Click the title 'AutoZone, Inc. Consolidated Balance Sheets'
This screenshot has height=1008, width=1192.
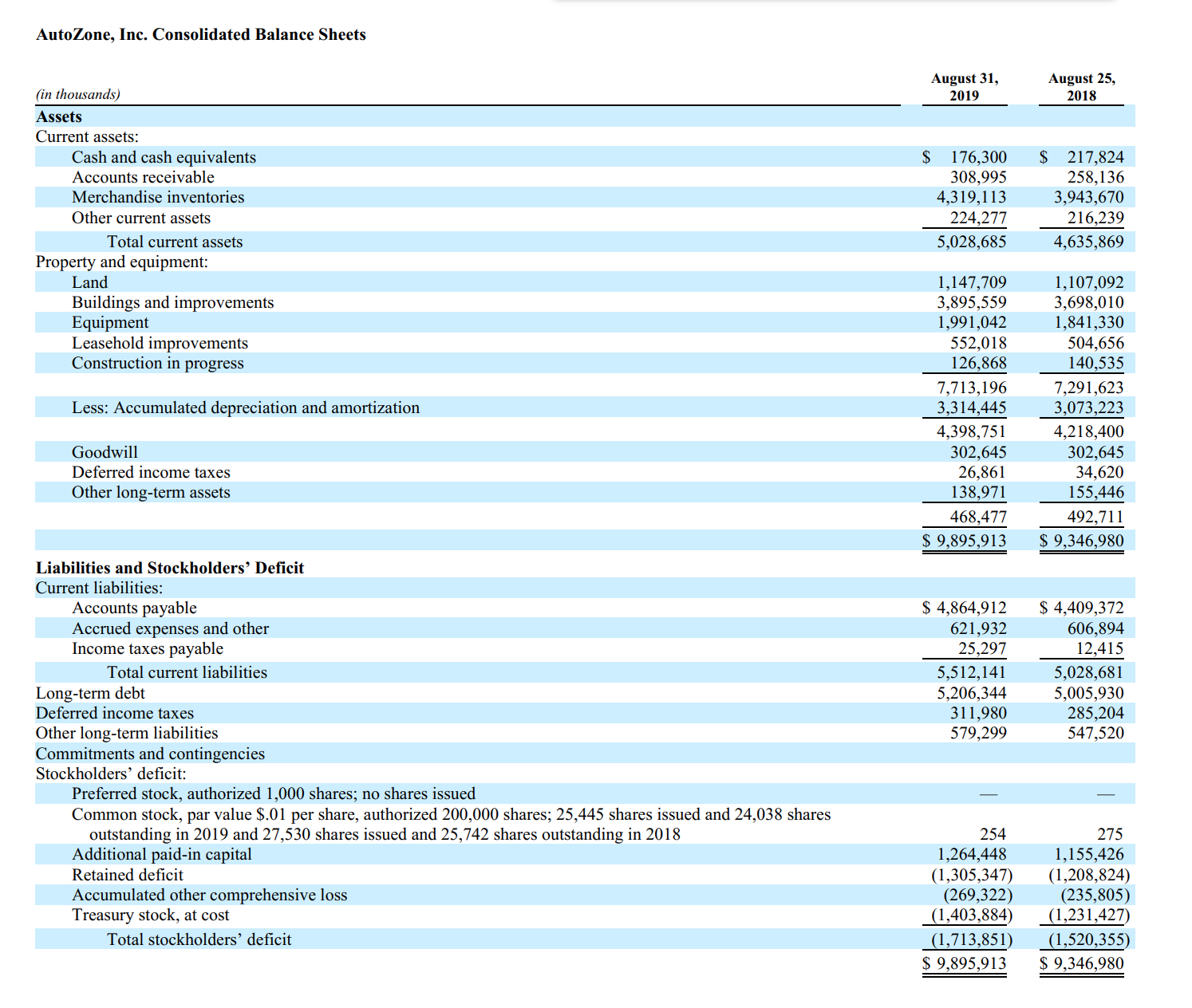201,34
